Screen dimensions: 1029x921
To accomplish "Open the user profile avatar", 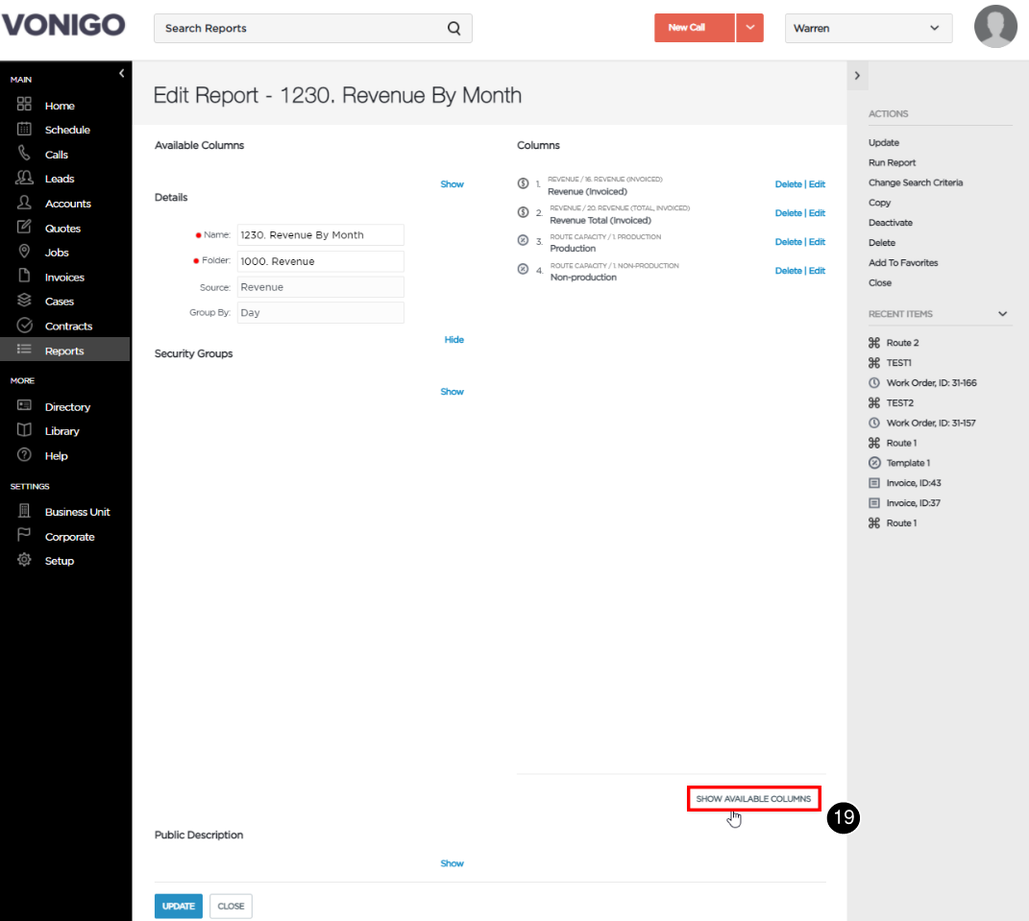I will tap(995, 27).
